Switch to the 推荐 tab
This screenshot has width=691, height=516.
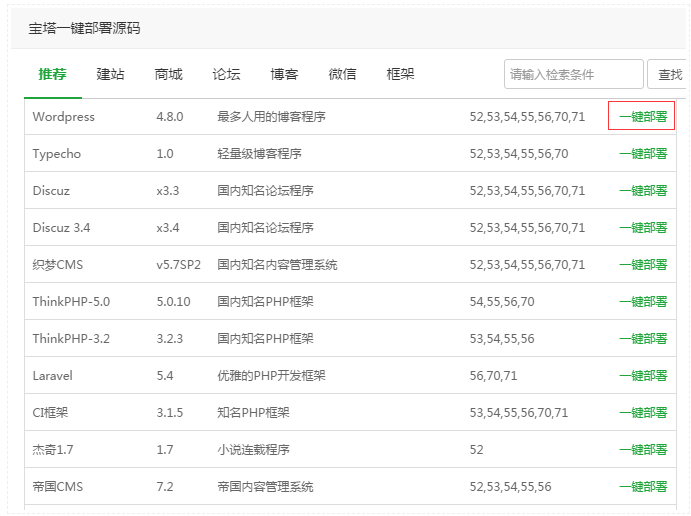click(x=52, y=74)
